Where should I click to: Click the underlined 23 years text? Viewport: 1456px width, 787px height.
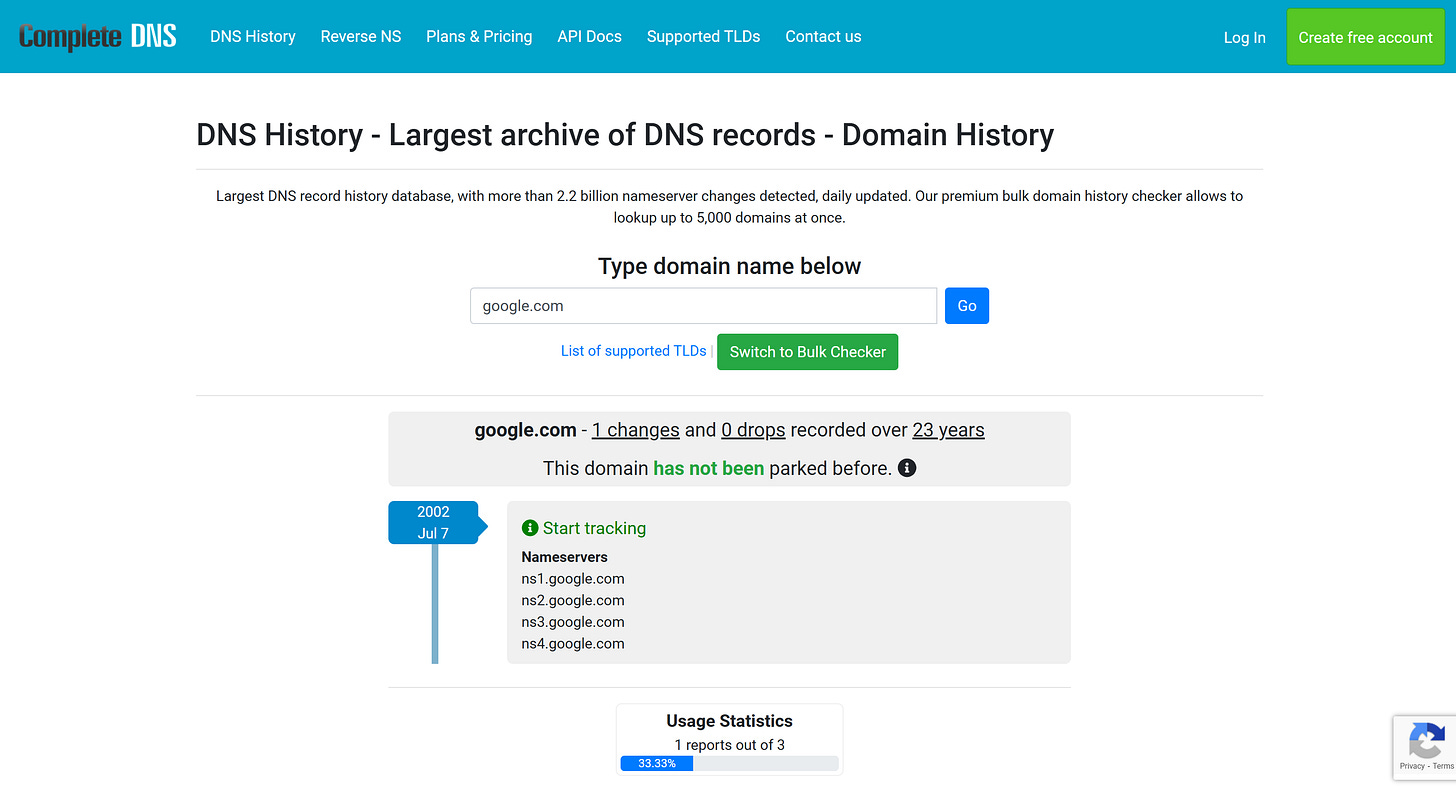point(948,430)
